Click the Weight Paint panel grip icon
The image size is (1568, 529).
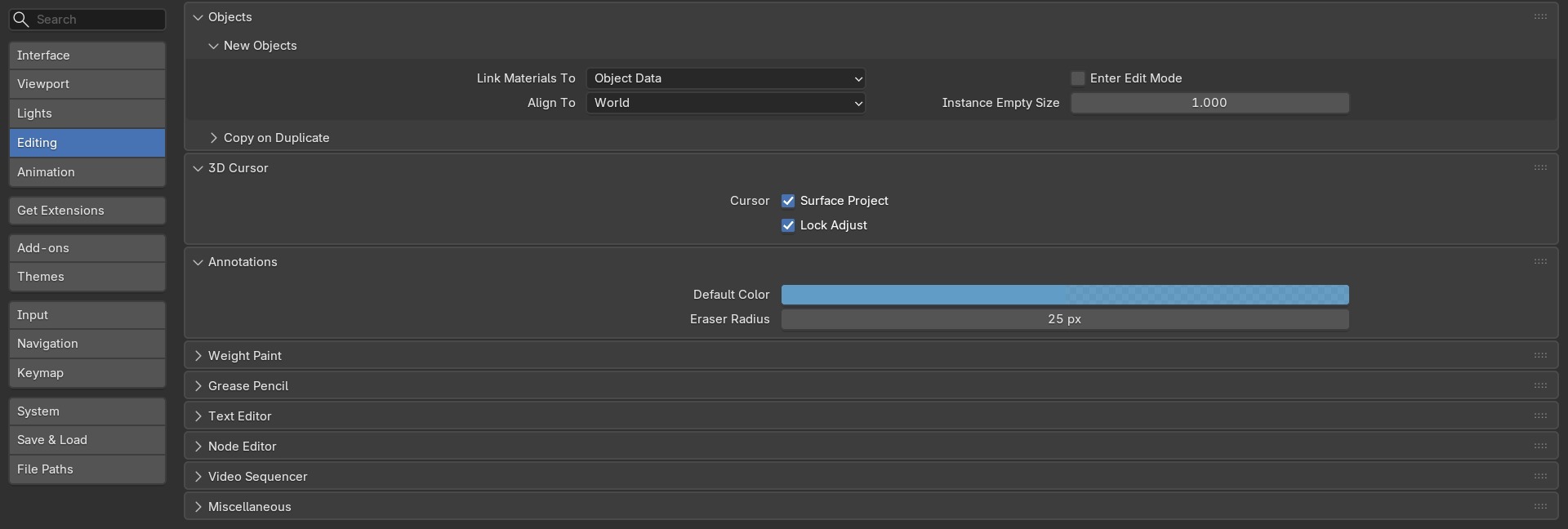(1540, 355)
